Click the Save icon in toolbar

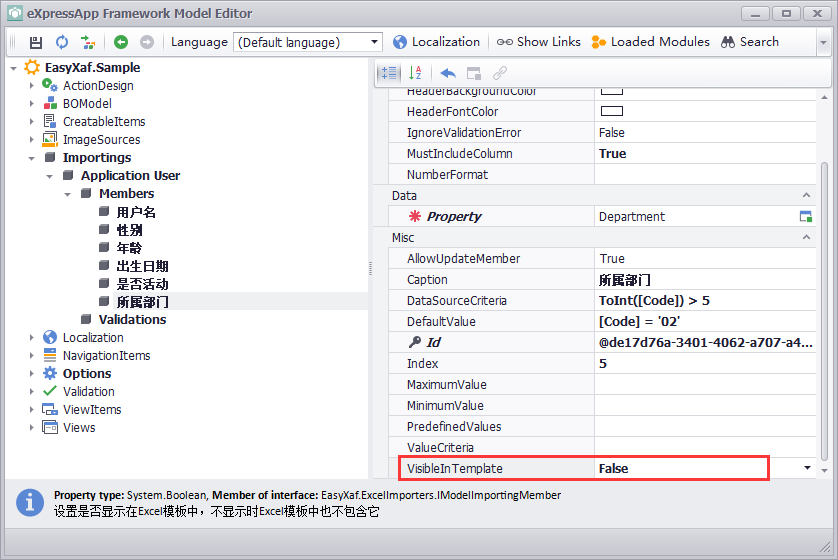point(36,42)
